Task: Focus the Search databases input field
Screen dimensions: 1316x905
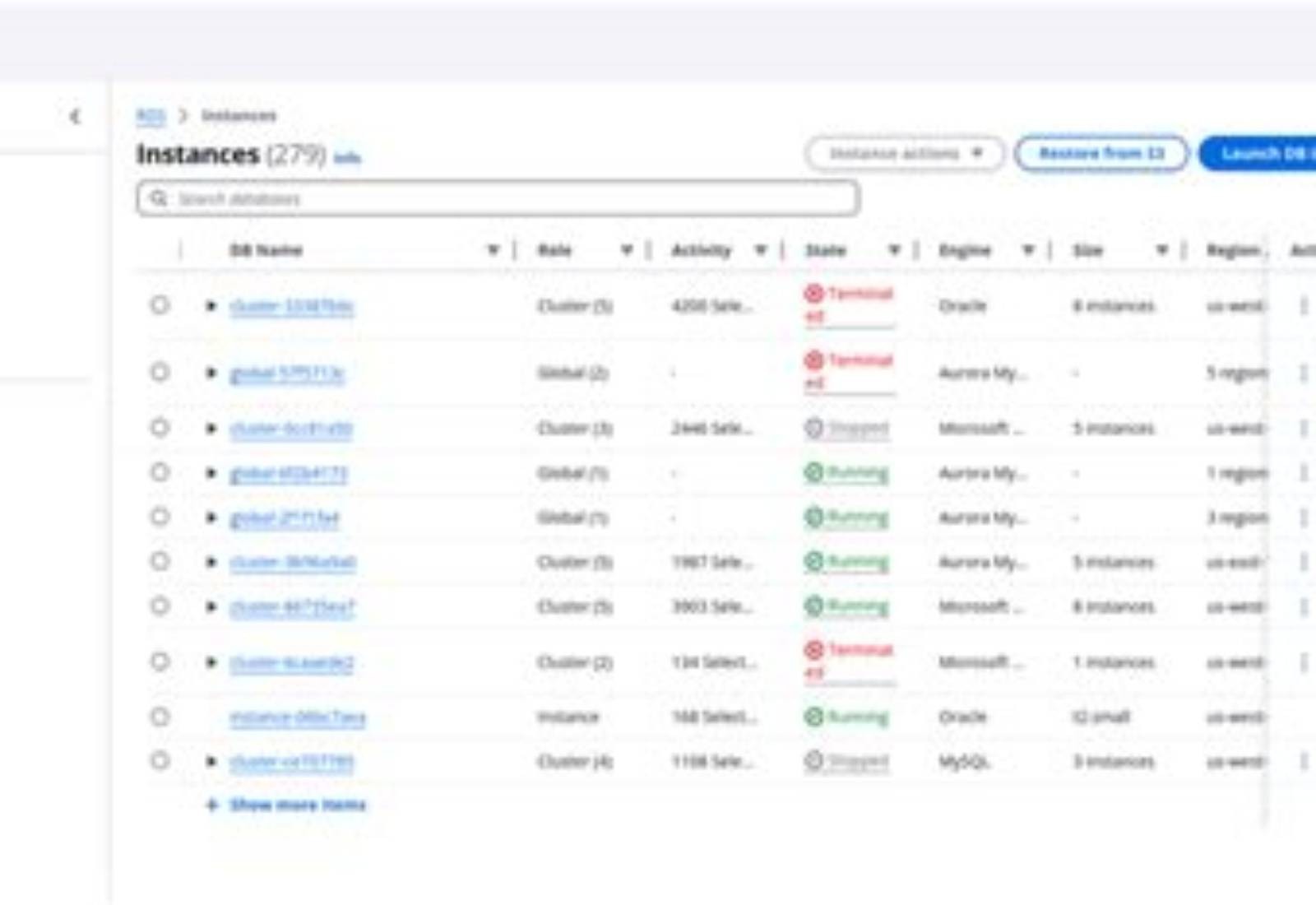Action: (498, 198)
